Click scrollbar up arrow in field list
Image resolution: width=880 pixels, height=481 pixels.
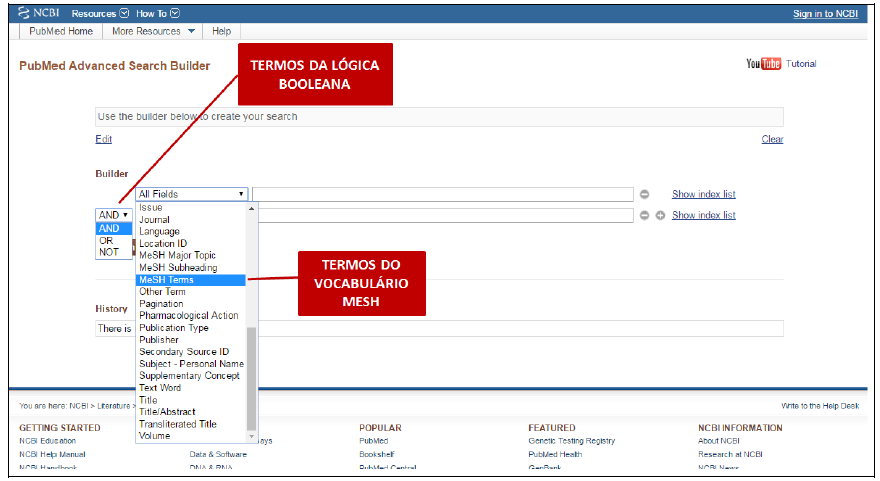tap(251, 208)
